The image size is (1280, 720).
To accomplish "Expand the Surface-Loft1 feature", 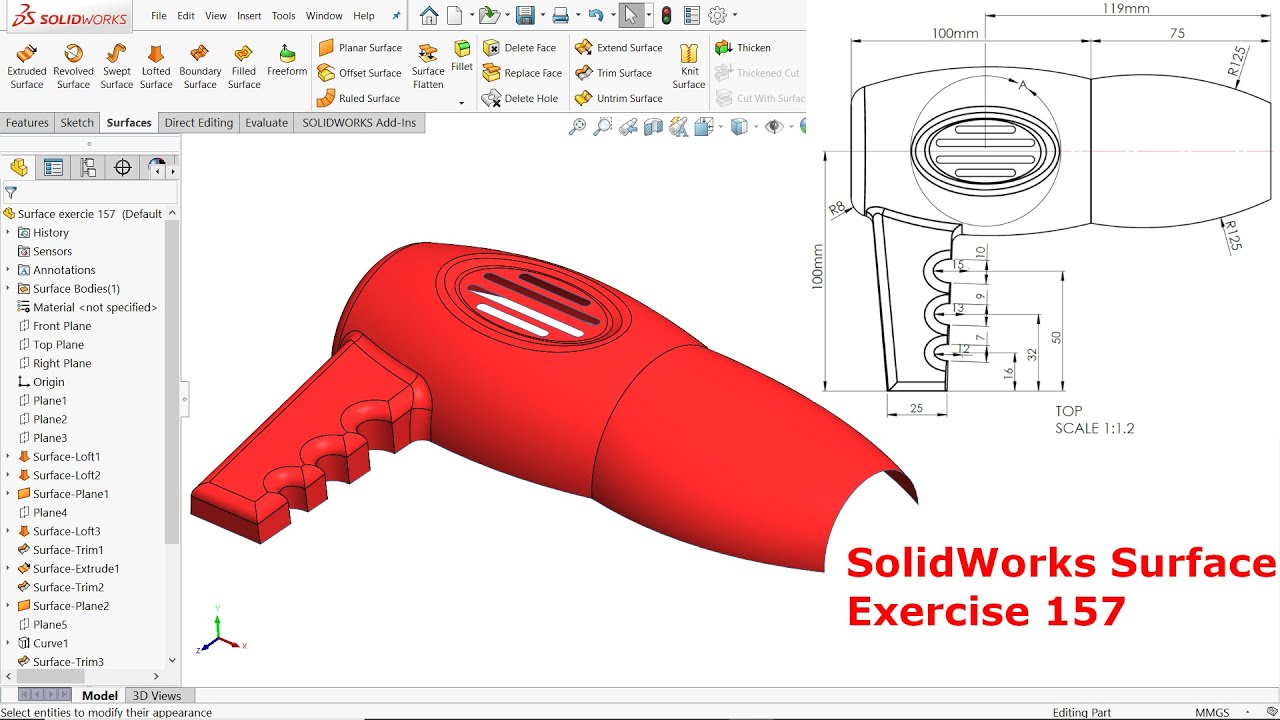I will click(8, 456).
